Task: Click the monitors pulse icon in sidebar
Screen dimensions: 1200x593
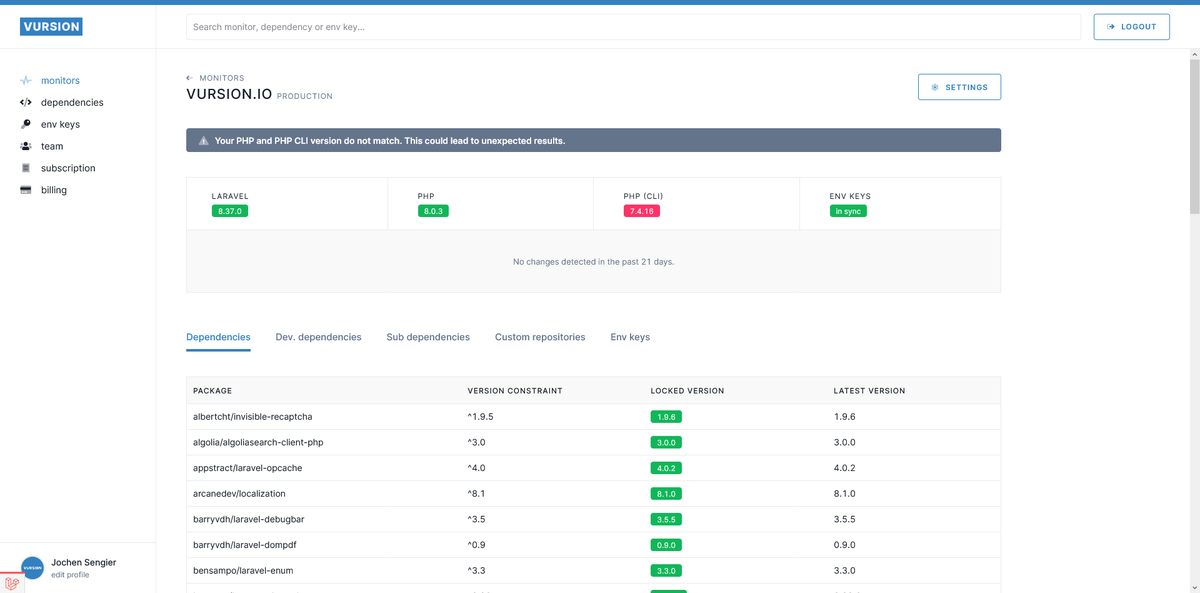Action: (26, 81)
